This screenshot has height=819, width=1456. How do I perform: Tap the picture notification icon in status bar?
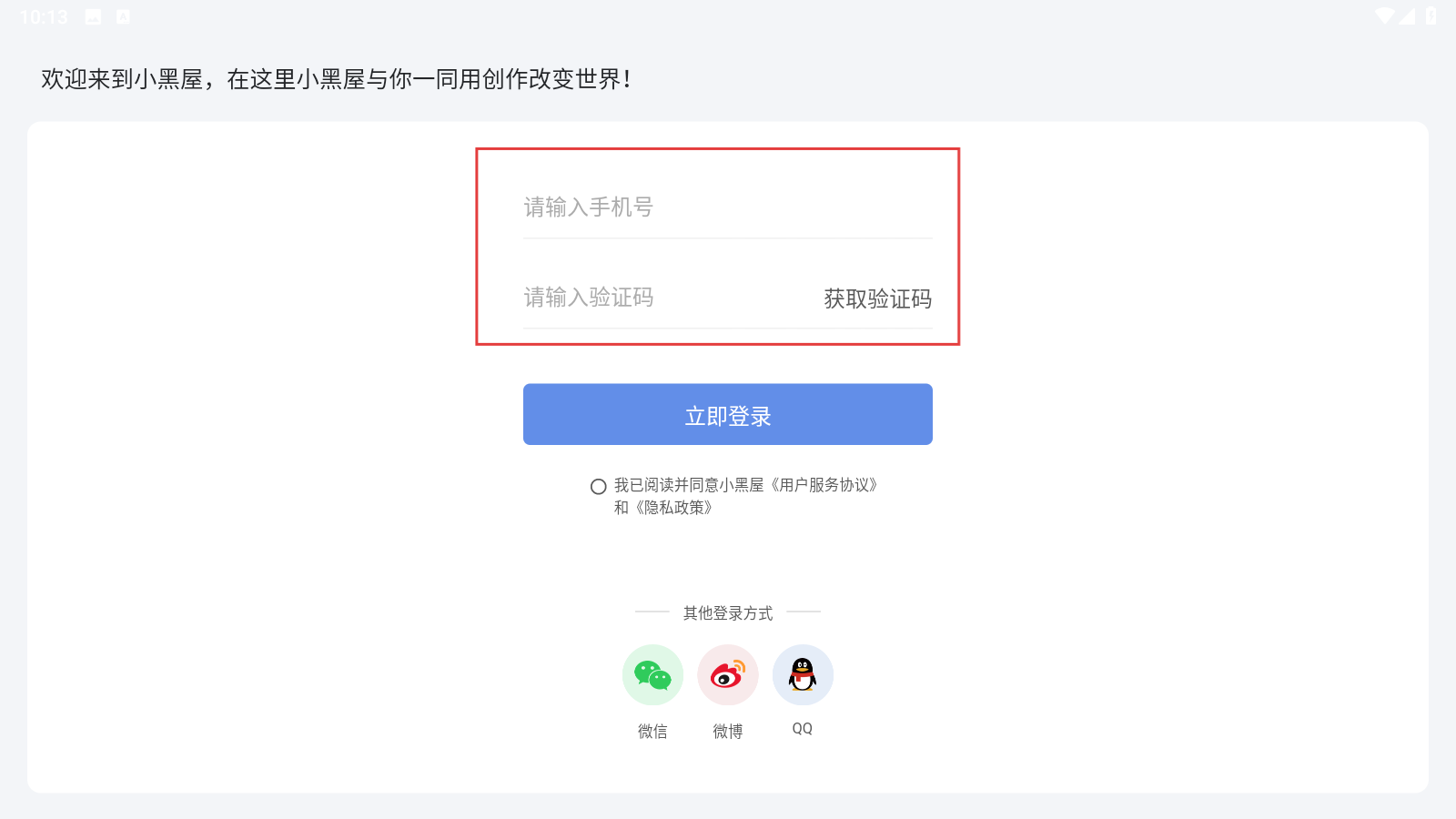[x=93, y=16]
